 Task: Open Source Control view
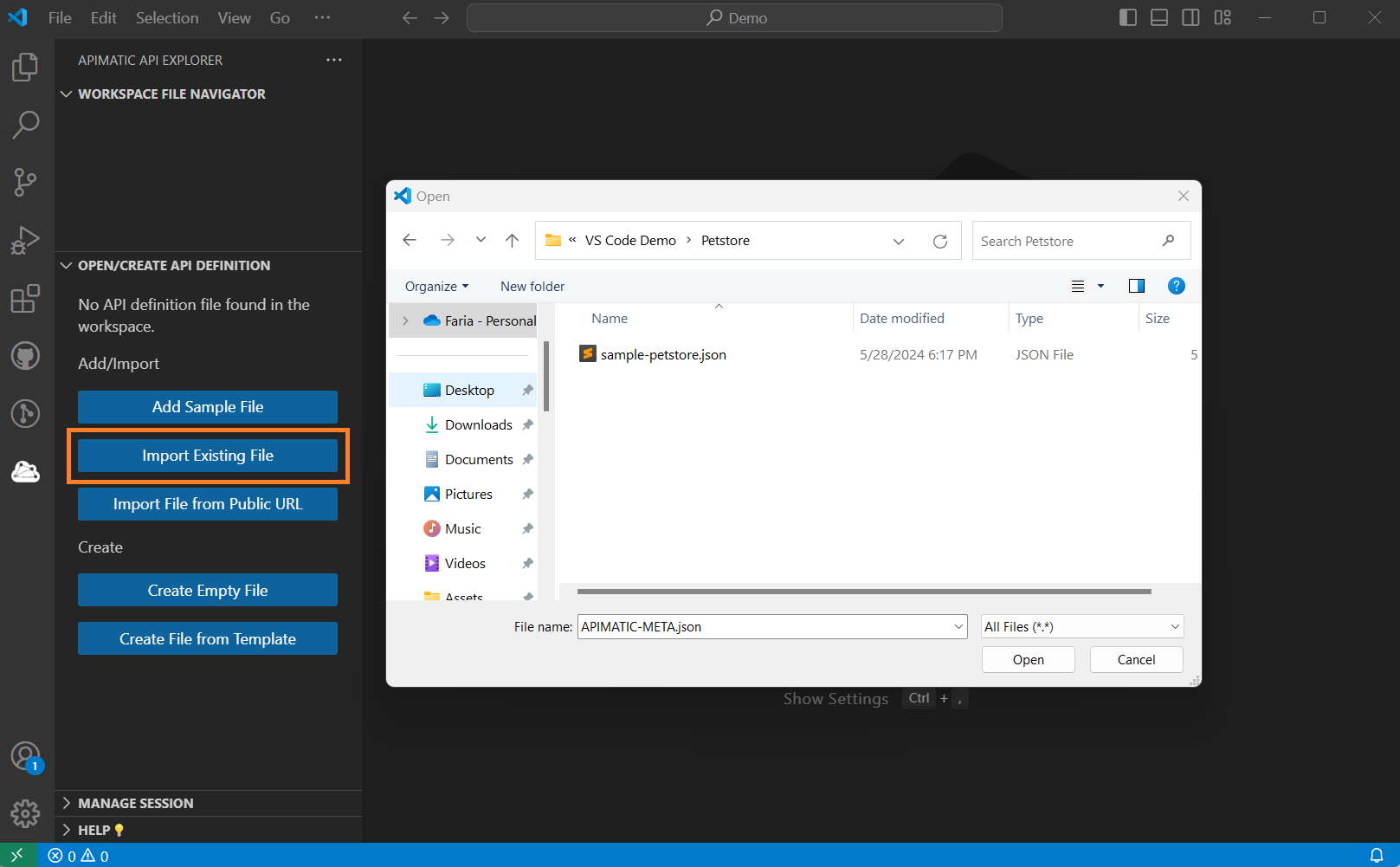[x=25, y=182]
